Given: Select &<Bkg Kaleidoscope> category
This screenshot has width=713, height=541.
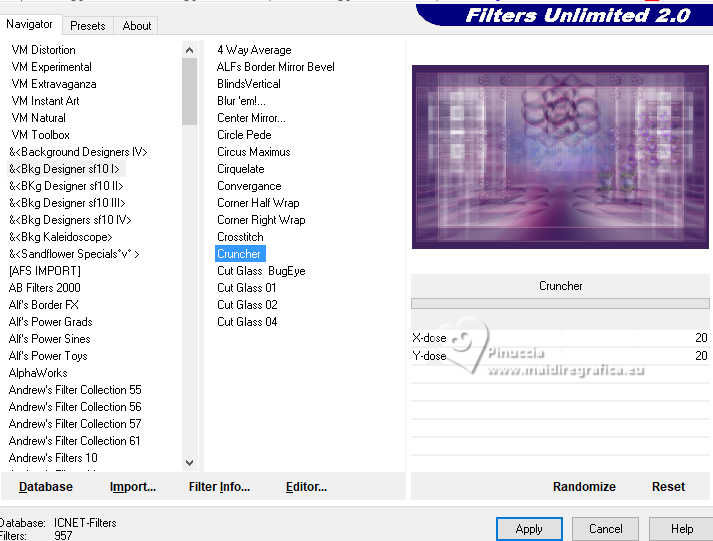Looking at the screenshot, I should 60,237.
